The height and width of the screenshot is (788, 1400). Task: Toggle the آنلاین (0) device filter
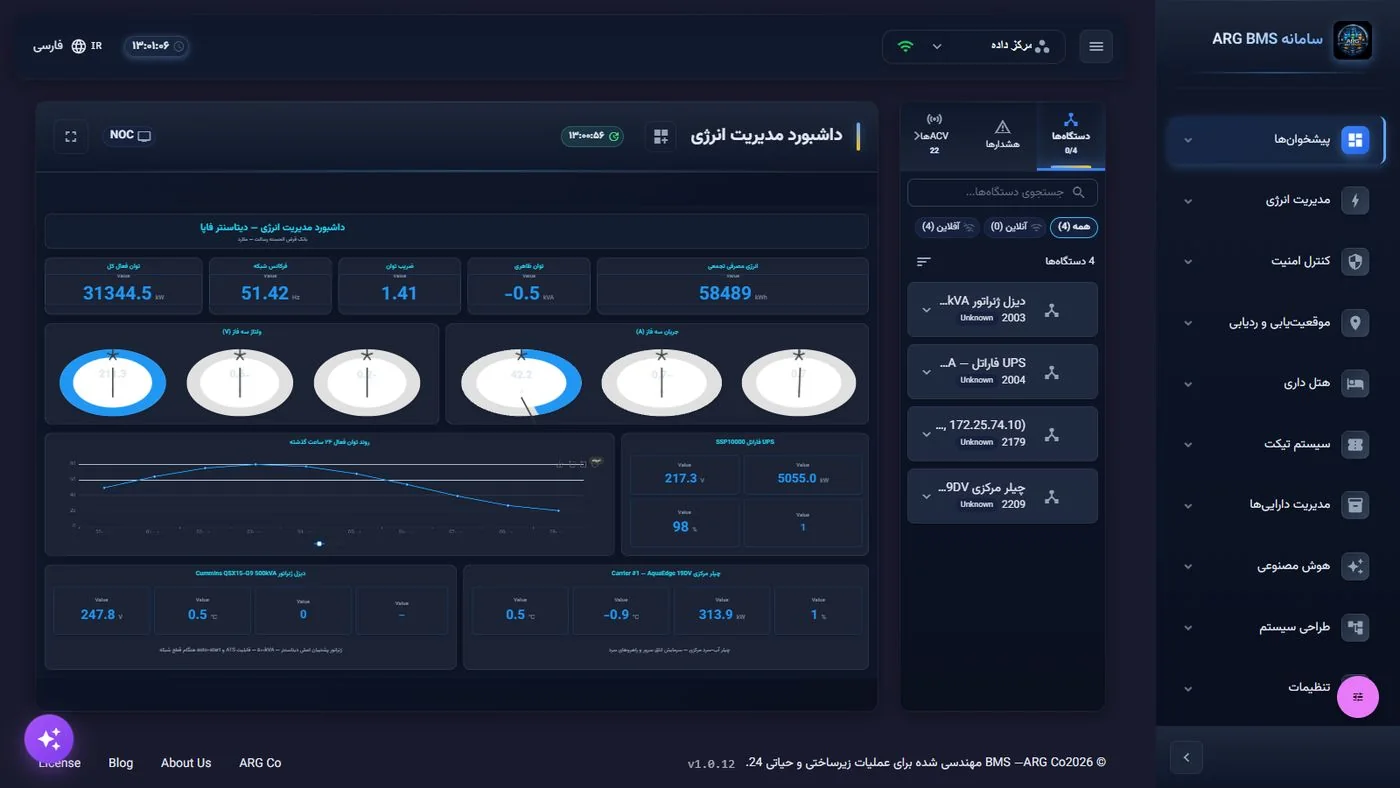[1014, 227]
